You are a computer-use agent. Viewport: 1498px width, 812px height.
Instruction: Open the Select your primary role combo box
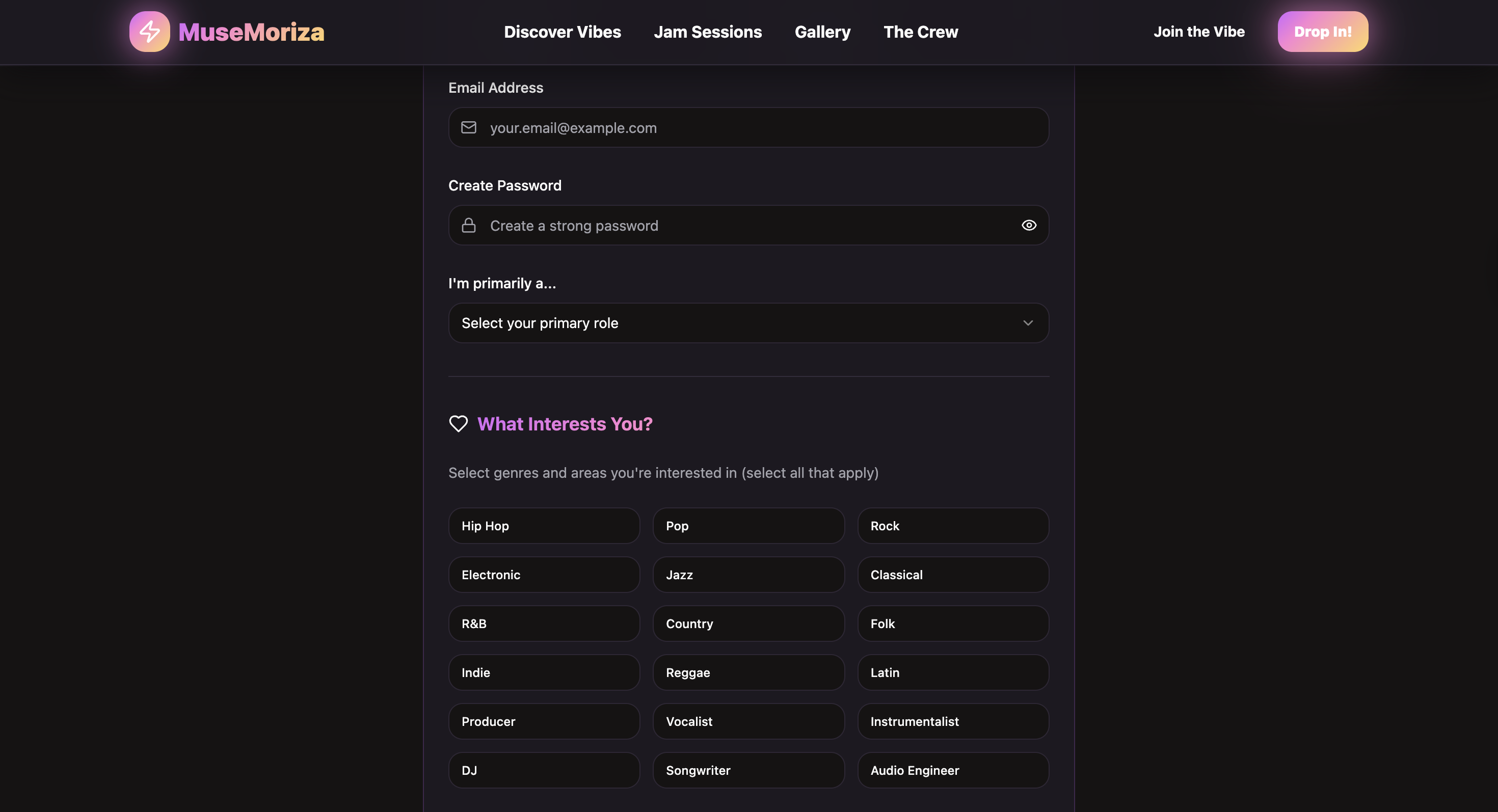[x=748, y=323]
